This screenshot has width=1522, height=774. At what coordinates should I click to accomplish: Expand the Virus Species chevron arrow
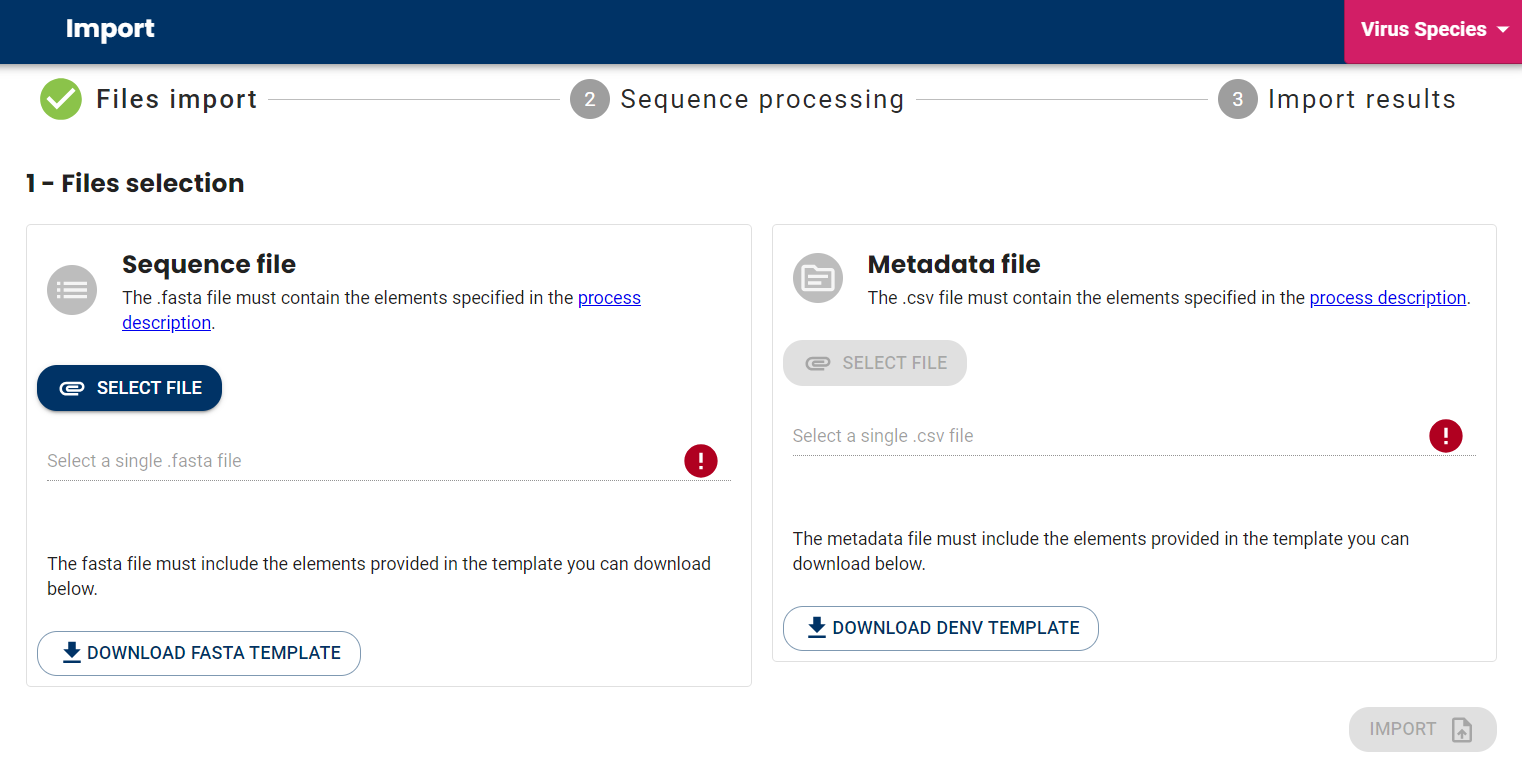click(1500, 30)
